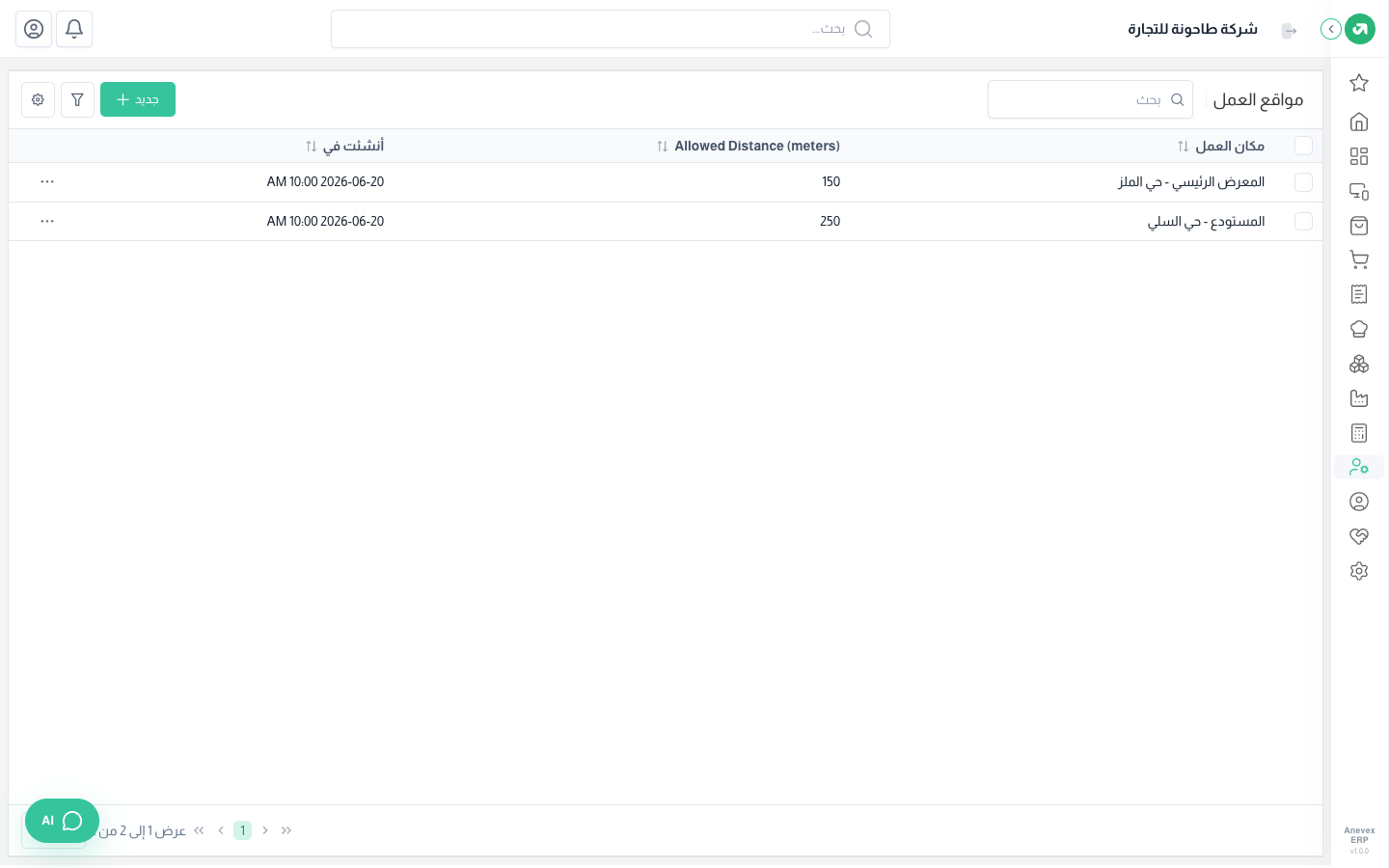Select page 1 in pagination

click(x=242, y=830)
